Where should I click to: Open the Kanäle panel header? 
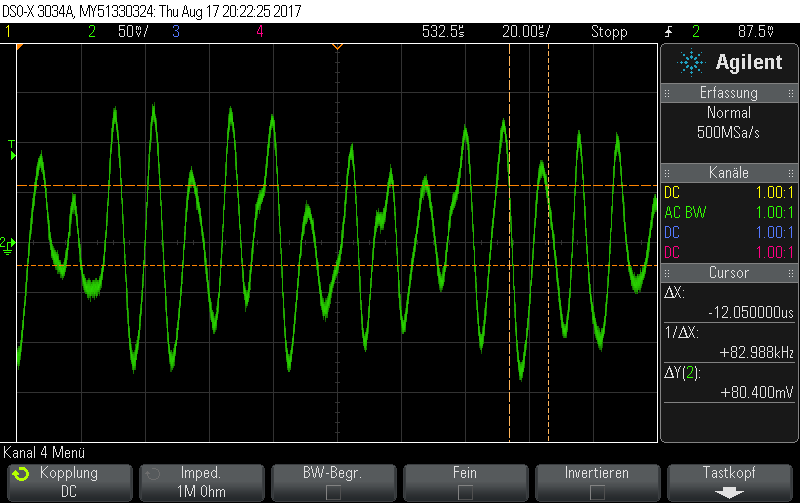729,173
